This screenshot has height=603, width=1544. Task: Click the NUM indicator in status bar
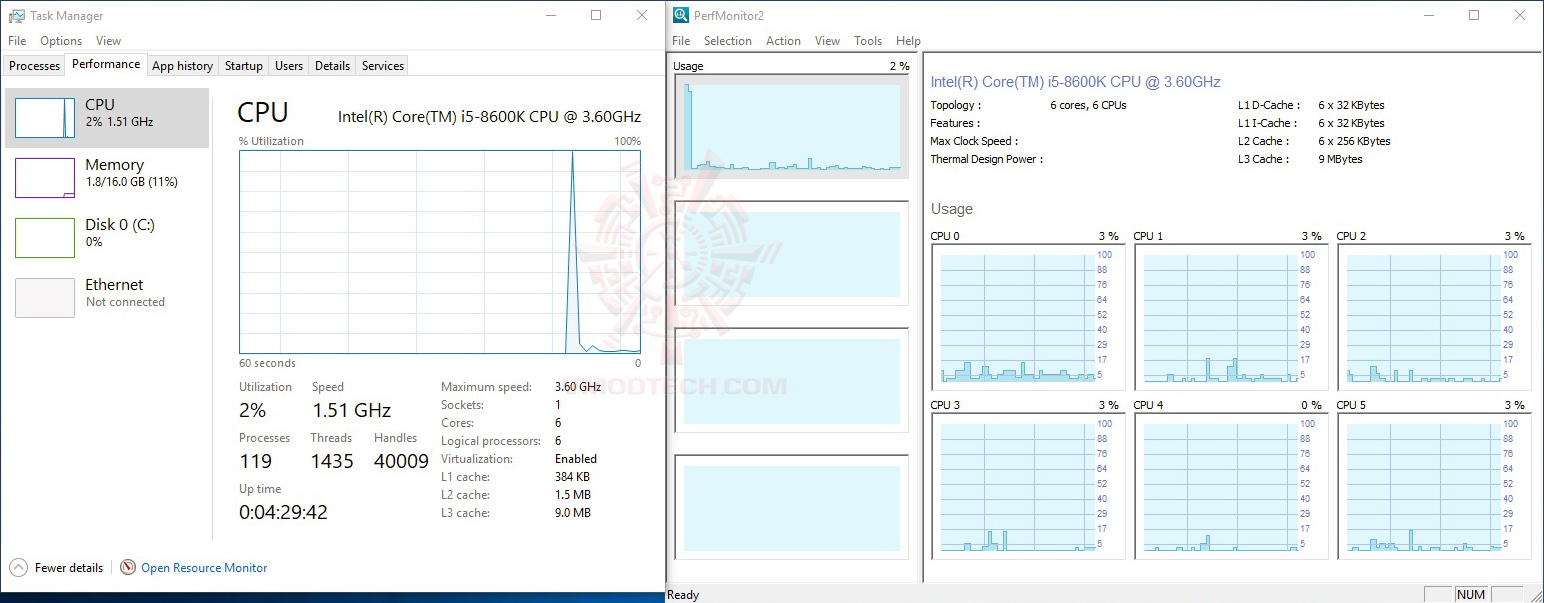(x=1471, y=595)
